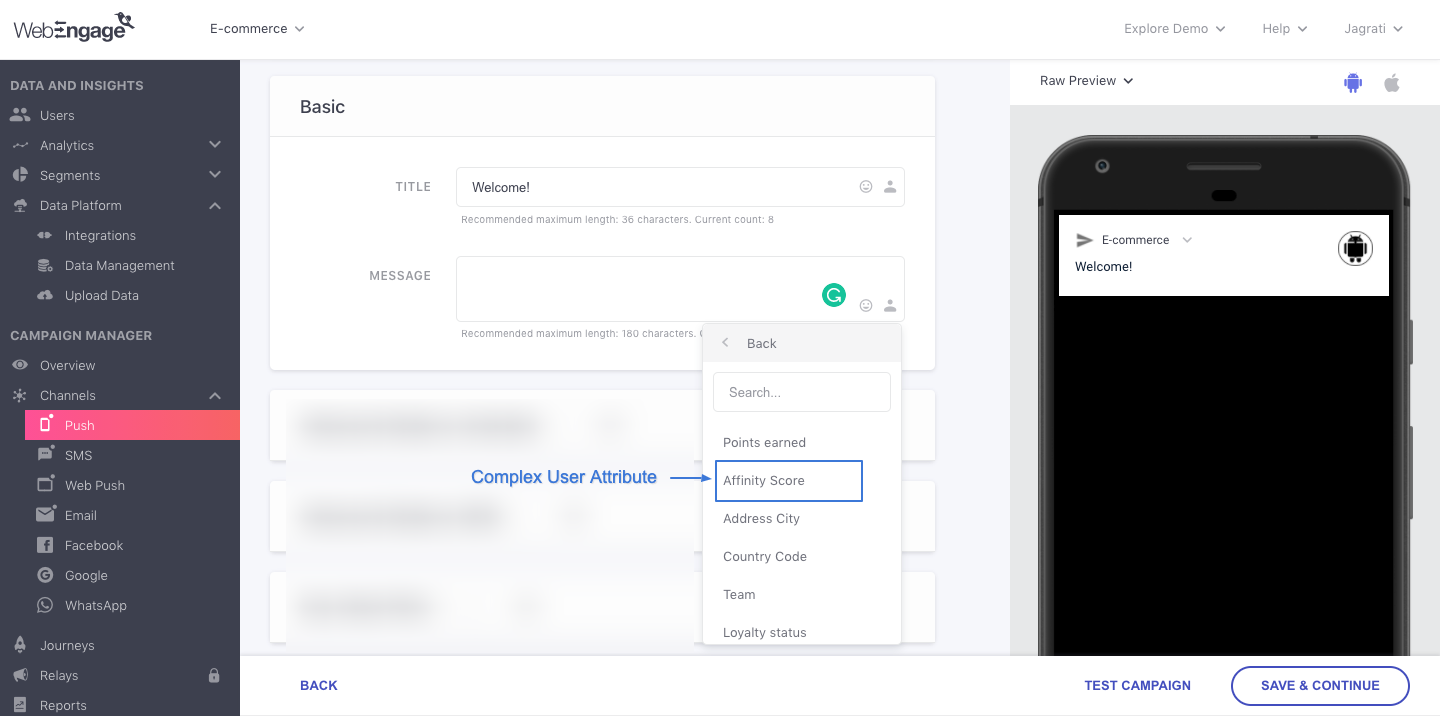Open the Help dropdown menu

pos(1285,29)
